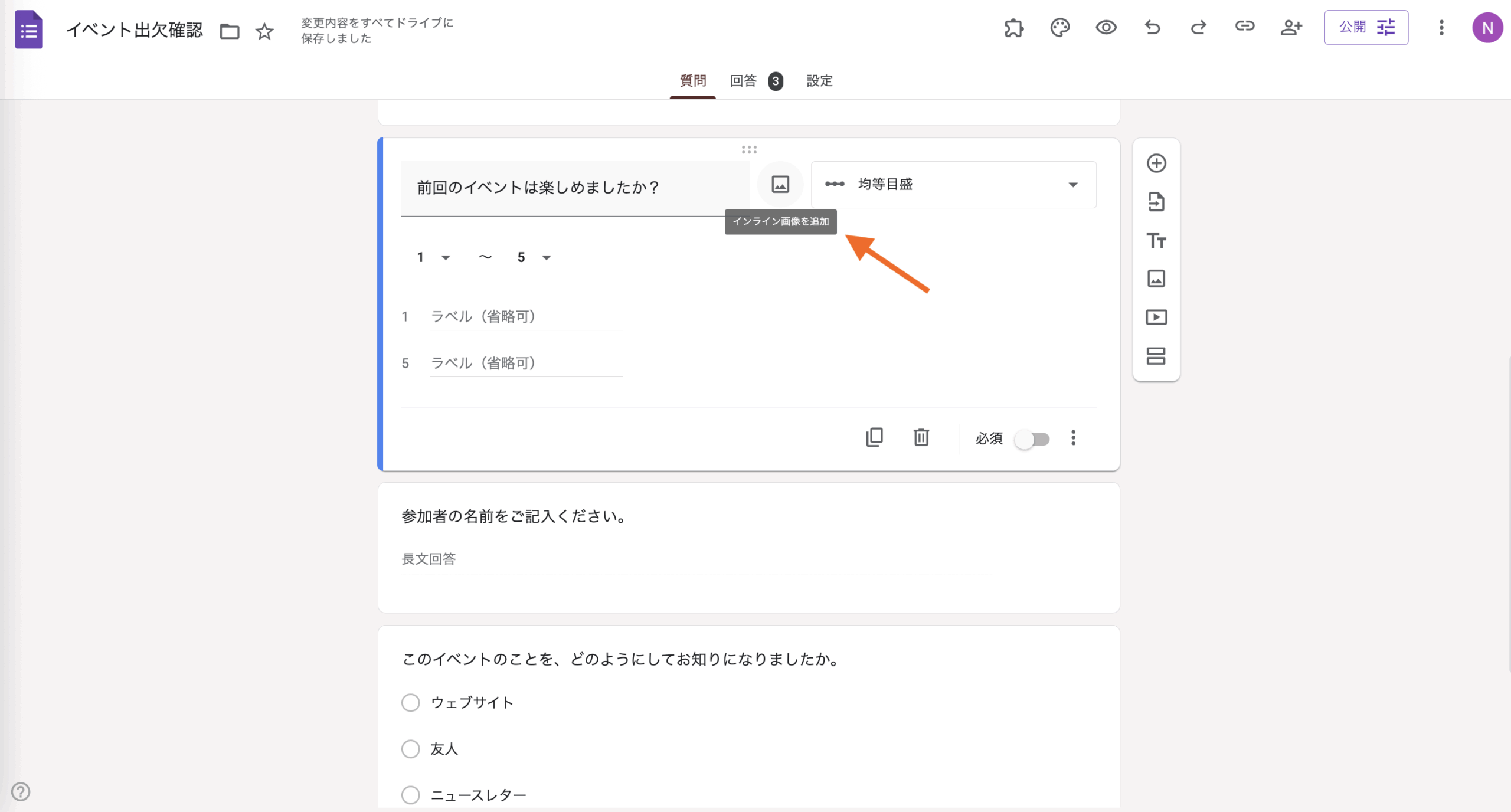Switch to the 設定 tab
The image size is (1511, 812).
pyautogui.click(x=819, y=81)
